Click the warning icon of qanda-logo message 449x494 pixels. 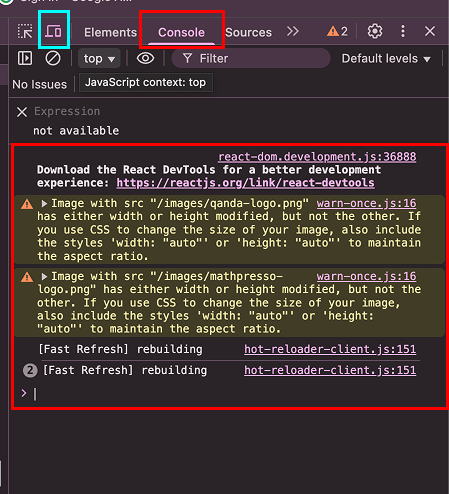[x=27, y=204]
